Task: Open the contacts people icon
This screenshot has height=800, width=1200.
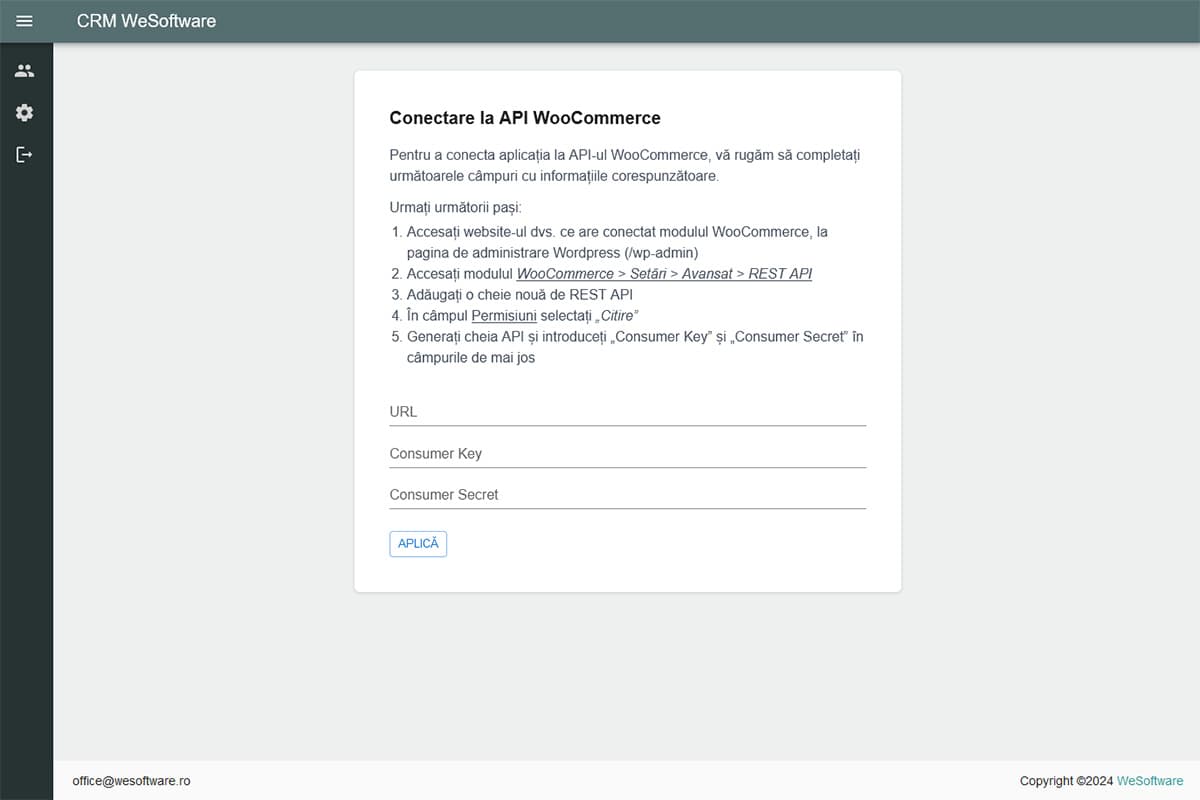Action: tap(24, 71)
